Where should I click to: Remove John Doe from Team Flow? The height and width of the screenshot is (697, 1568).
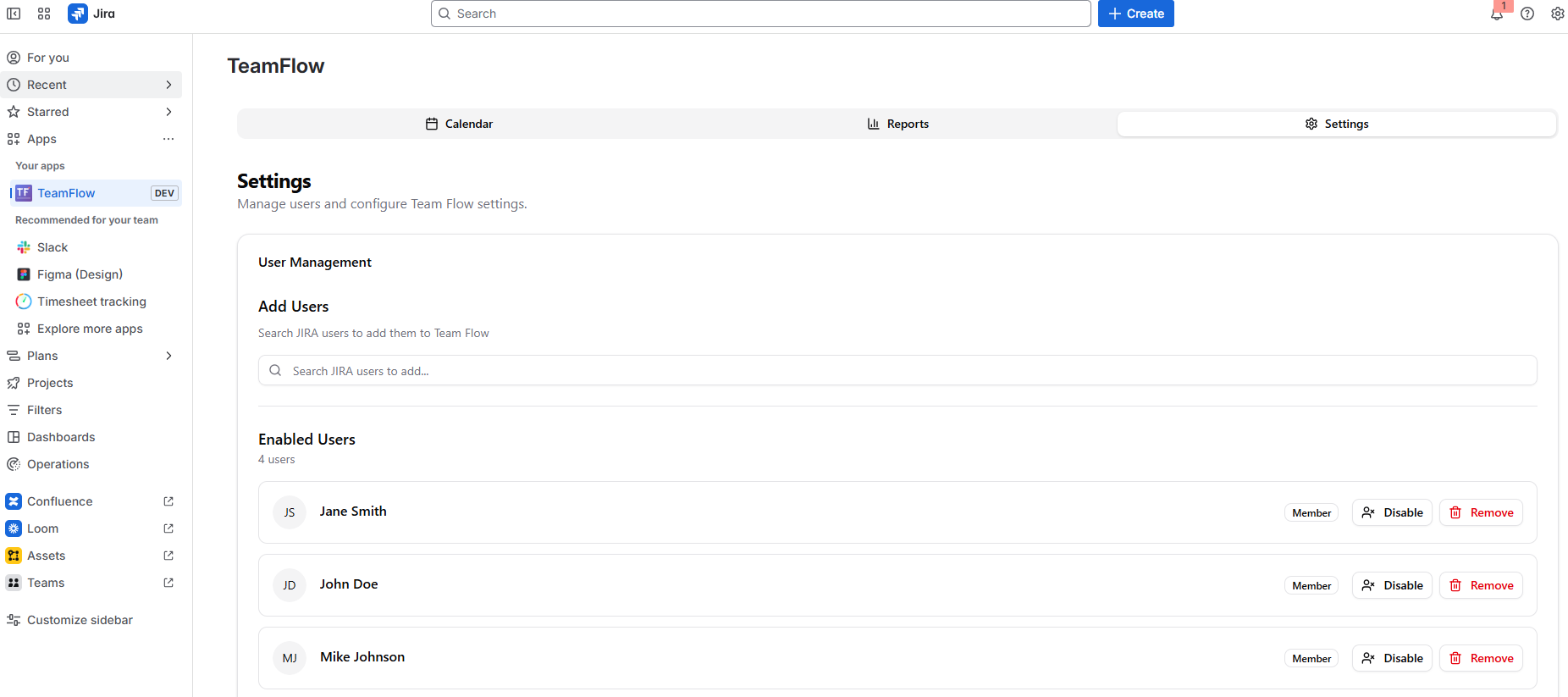click(x=1481, y=585)
